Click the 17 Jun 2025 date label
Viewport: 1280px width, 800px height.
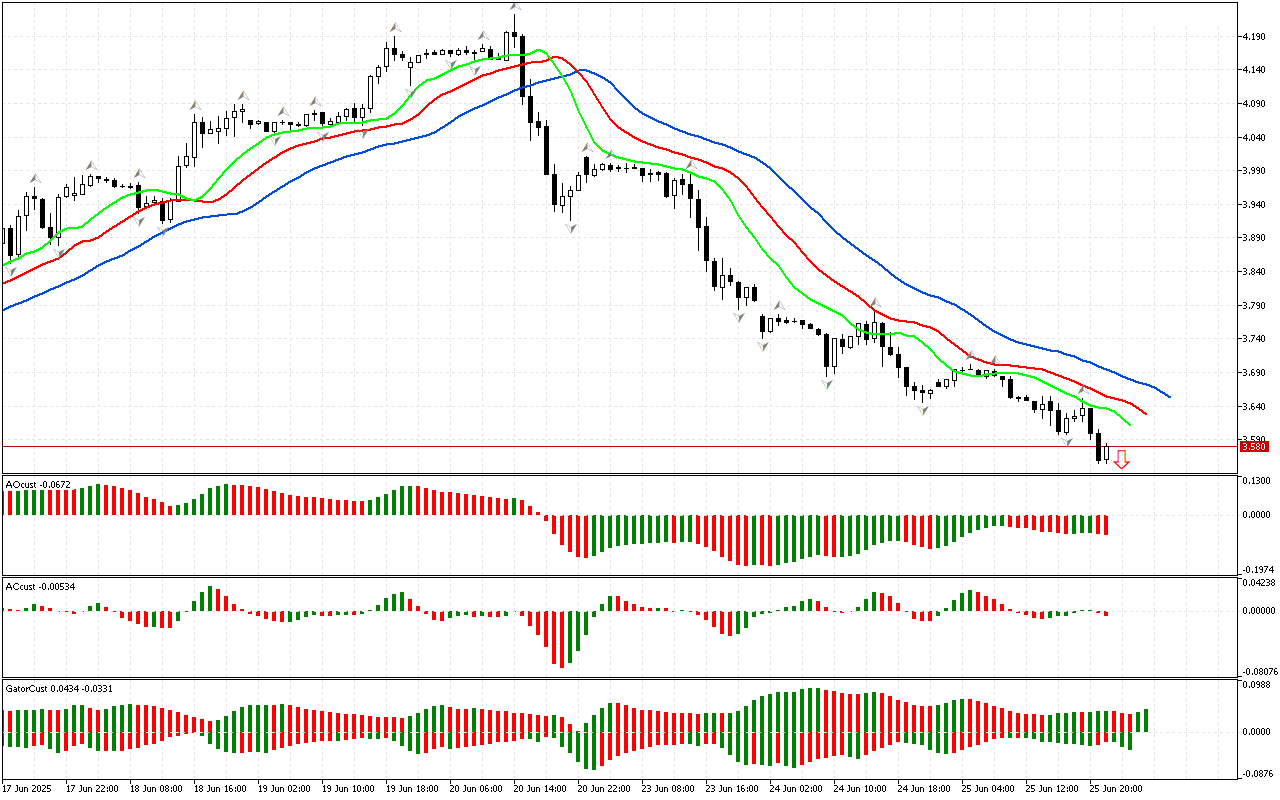[27, 788]
